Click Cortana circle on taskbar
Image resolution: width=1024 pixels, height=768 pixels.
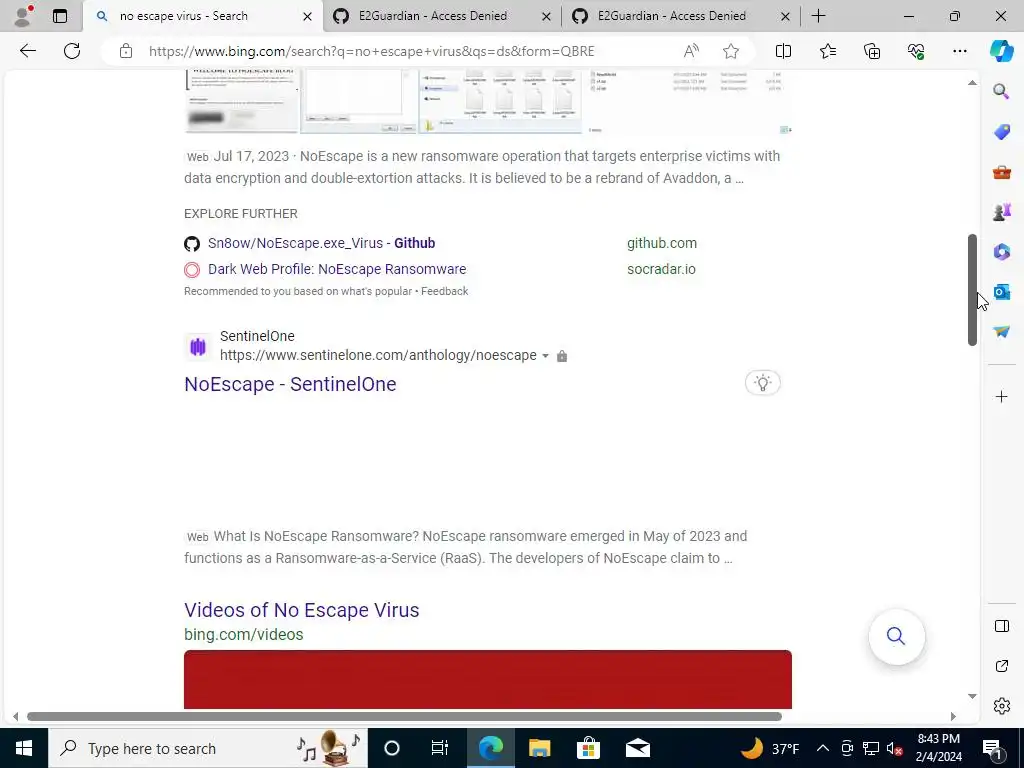[392, 748]
